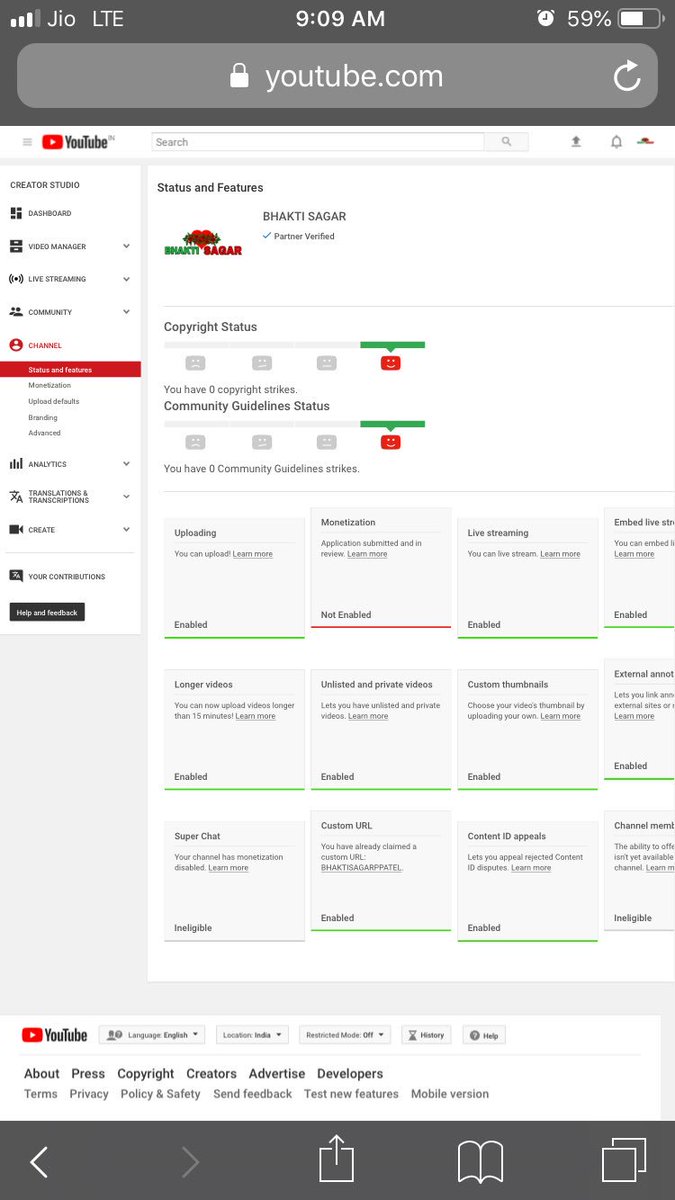Click the Bhakti Sagar channel logo

[203, 244]
